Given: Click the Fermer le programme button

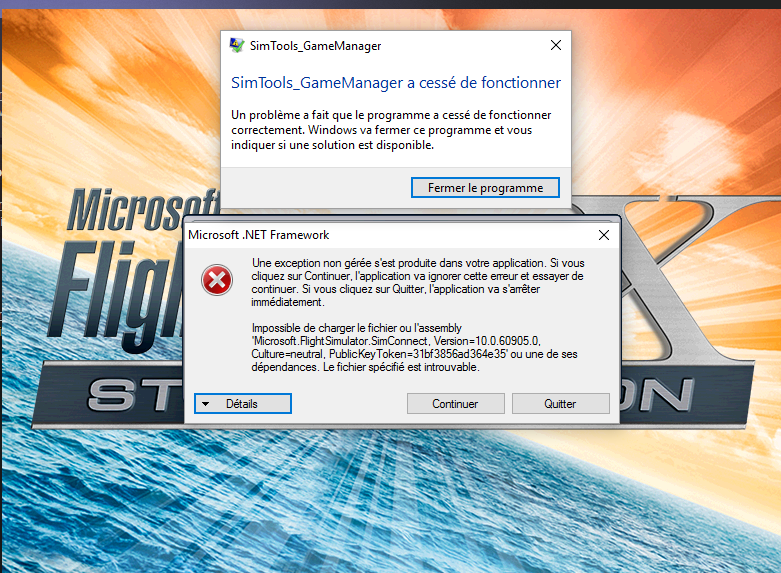Looking at the screenshot, I should tap(485, 188).
